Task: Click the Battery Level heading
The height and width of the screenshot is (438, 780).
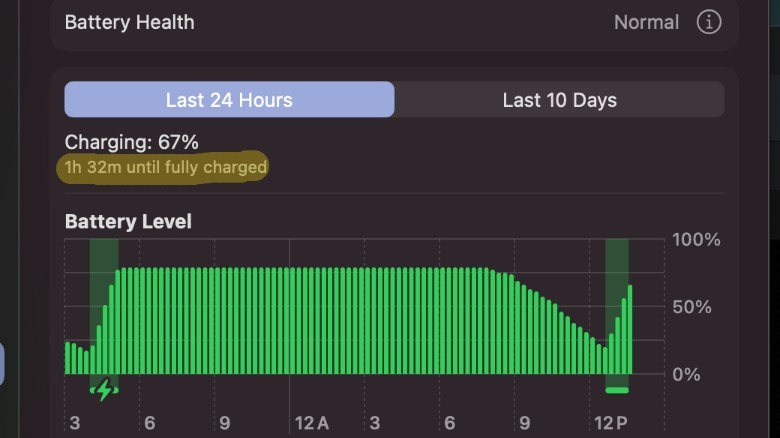Action: click(128, 221)
